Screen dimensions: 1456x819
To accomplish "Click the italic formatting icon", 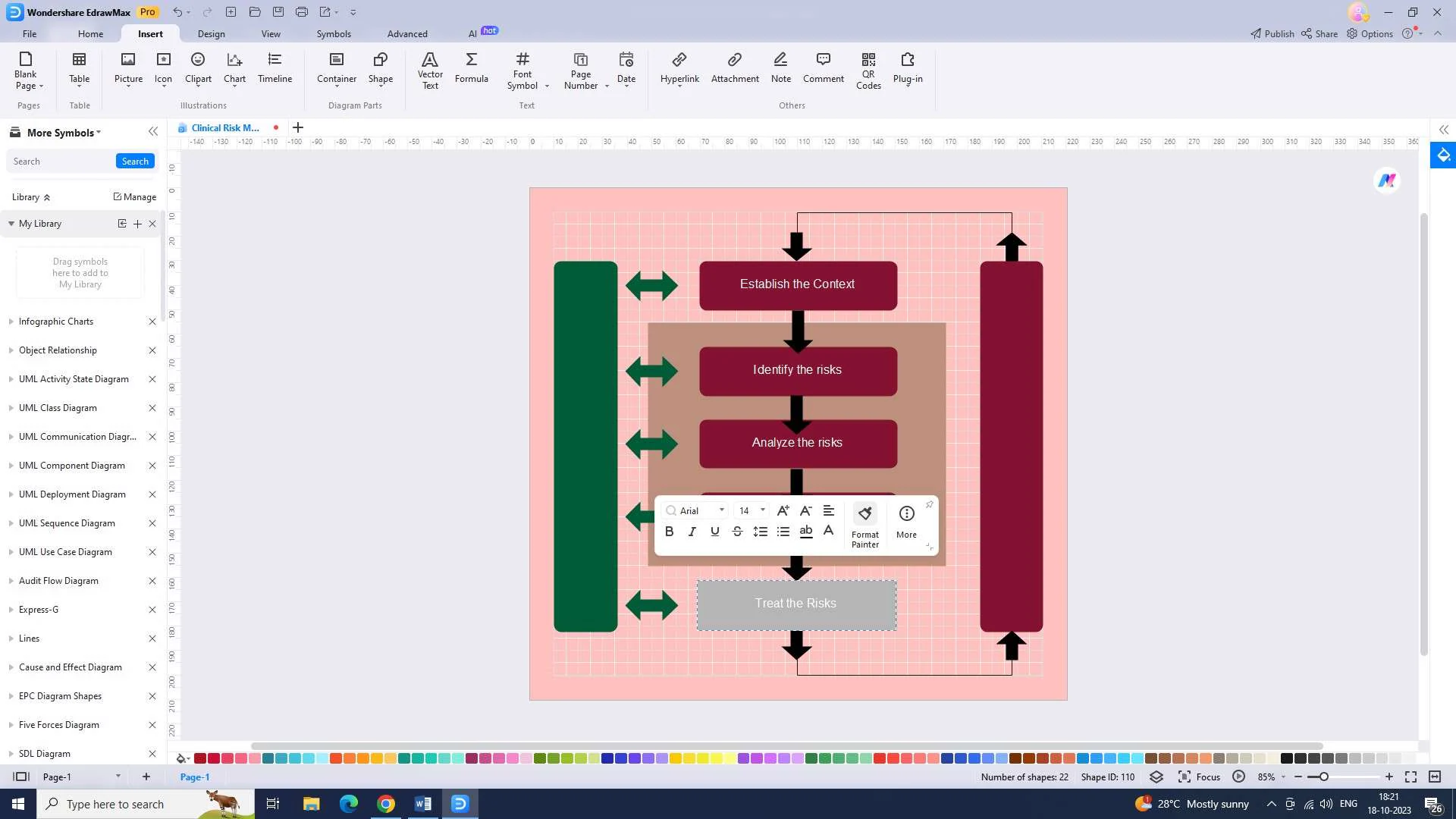I will [692, 531].
